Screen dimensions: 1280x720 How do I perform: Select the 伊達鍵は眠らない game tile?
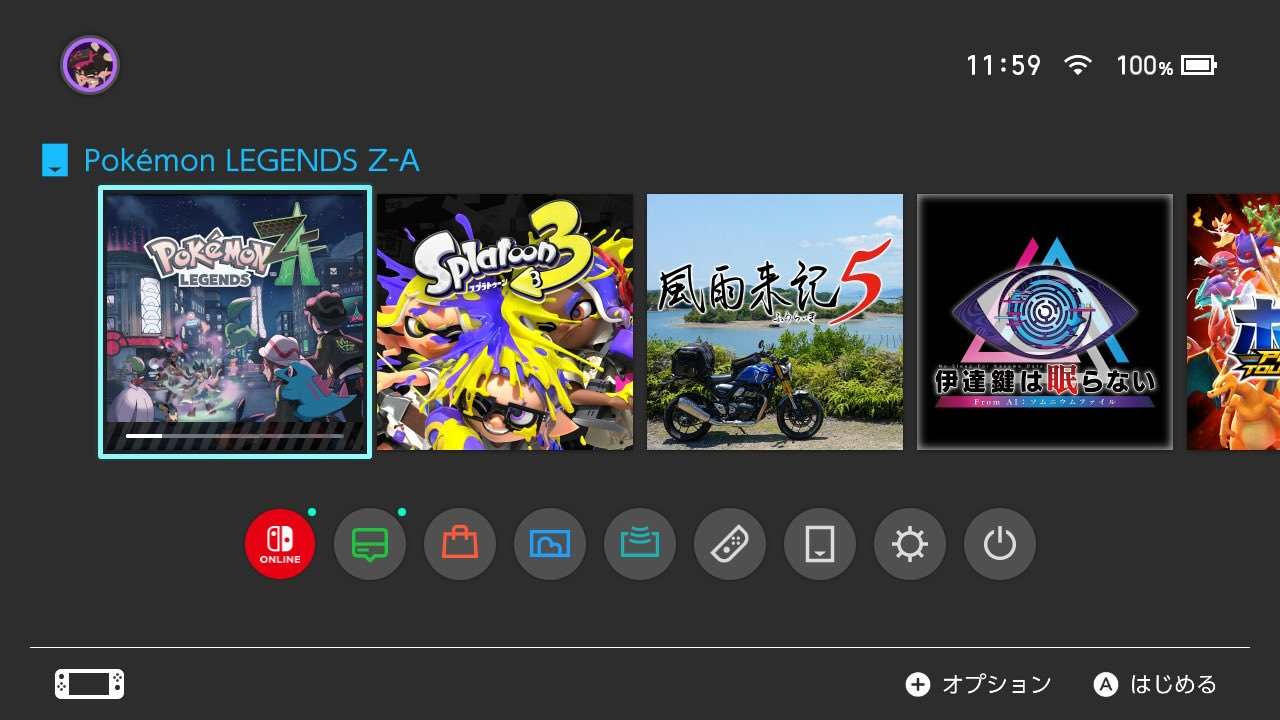(1045, 322)
